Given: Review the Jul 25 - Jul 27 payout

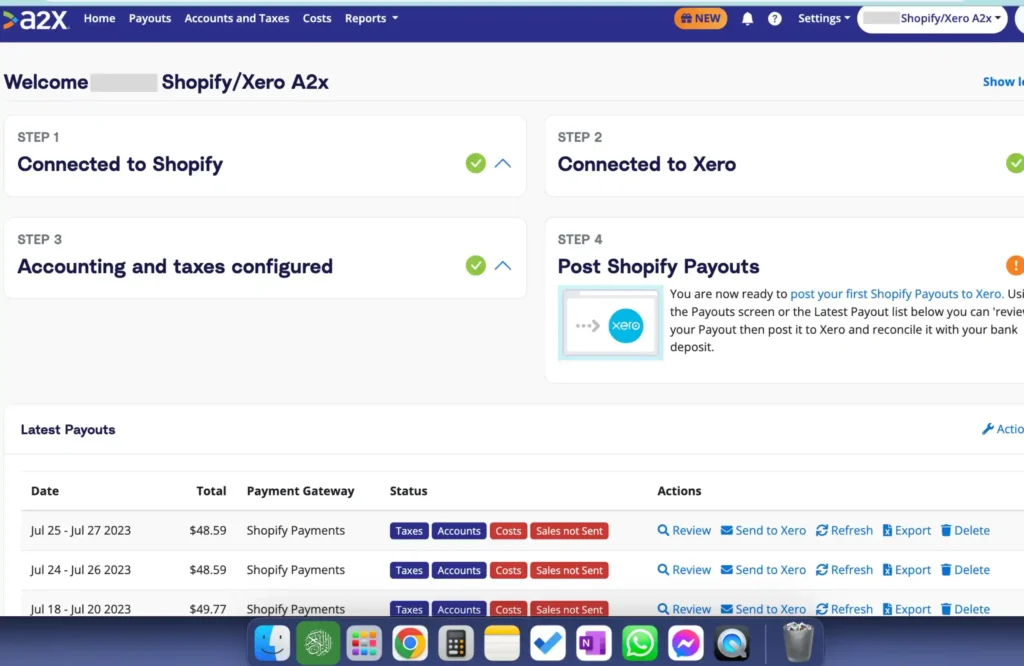Looking at the screenshot, I should (x=684, y=530).
